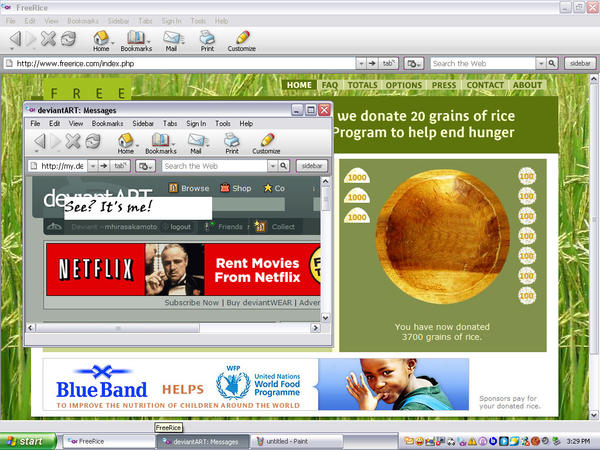This screenshot has width=600, height=450.
Task: Open File menu in deviantART window
Action: coord(35,124)
